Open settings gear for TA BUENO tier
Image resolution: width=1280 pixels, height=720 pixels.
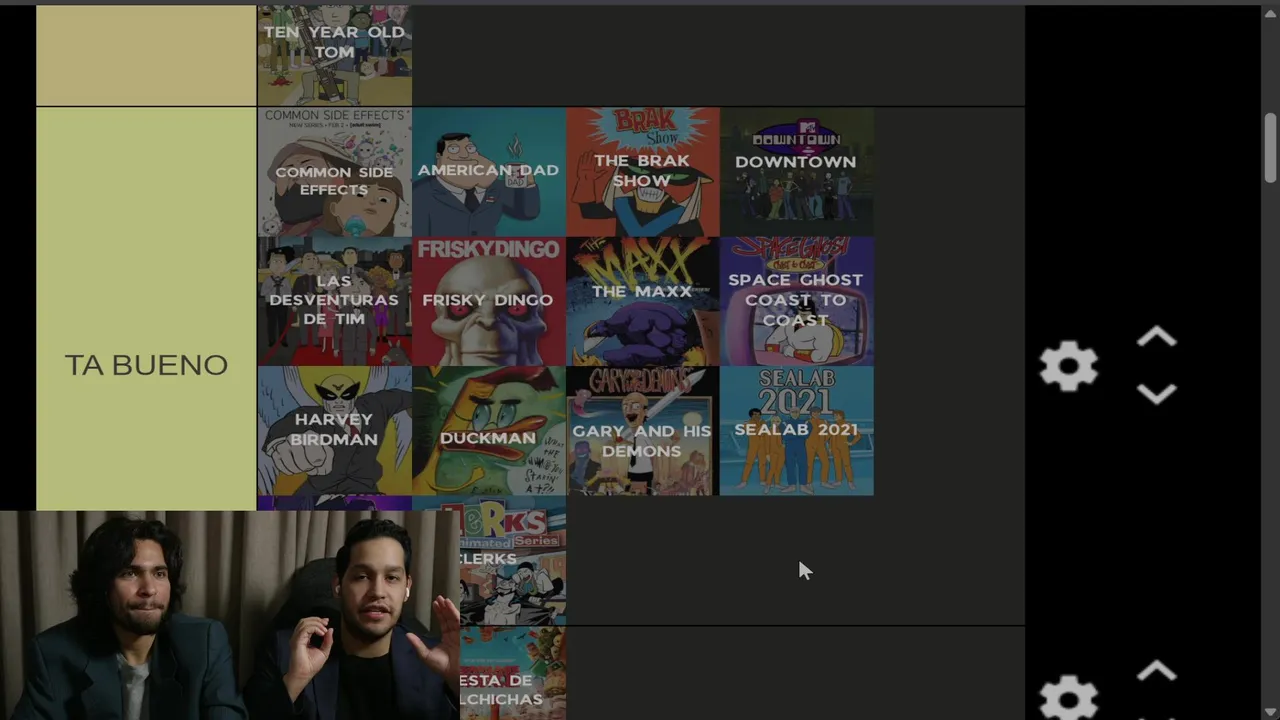coord(1068,366)
